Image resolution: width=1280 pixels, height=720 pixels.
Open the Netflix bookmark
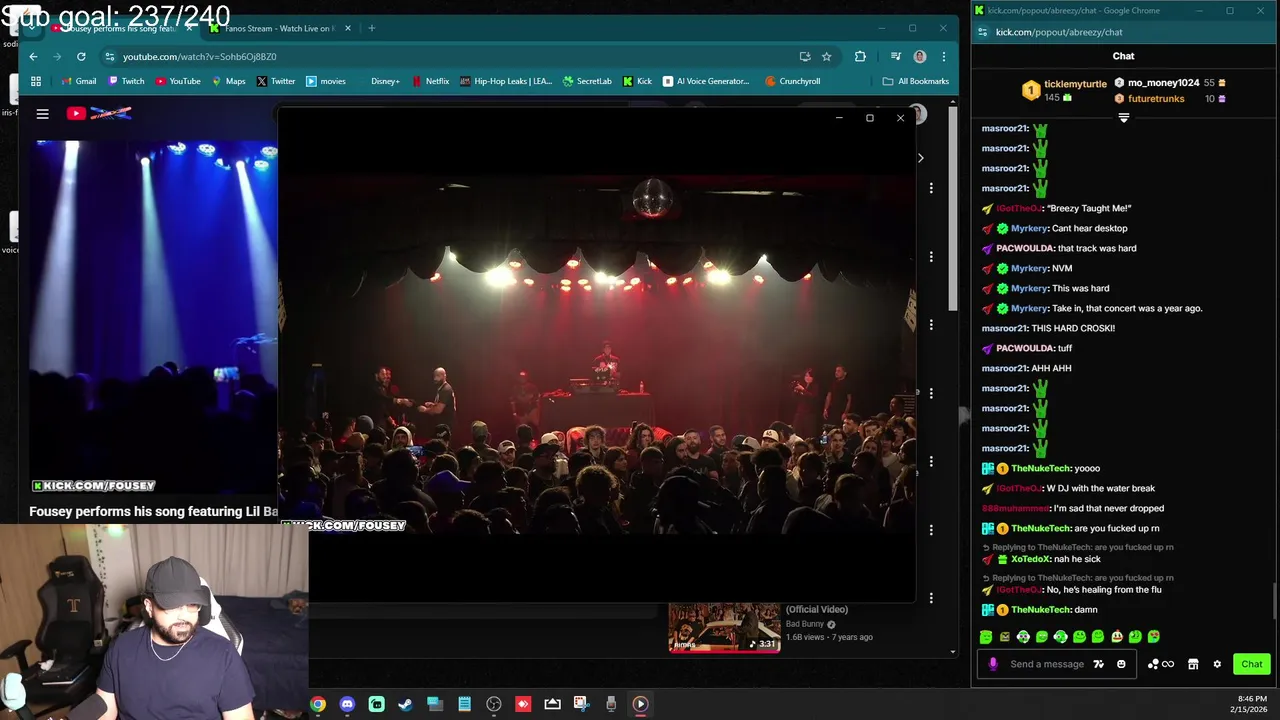[430, 81]
